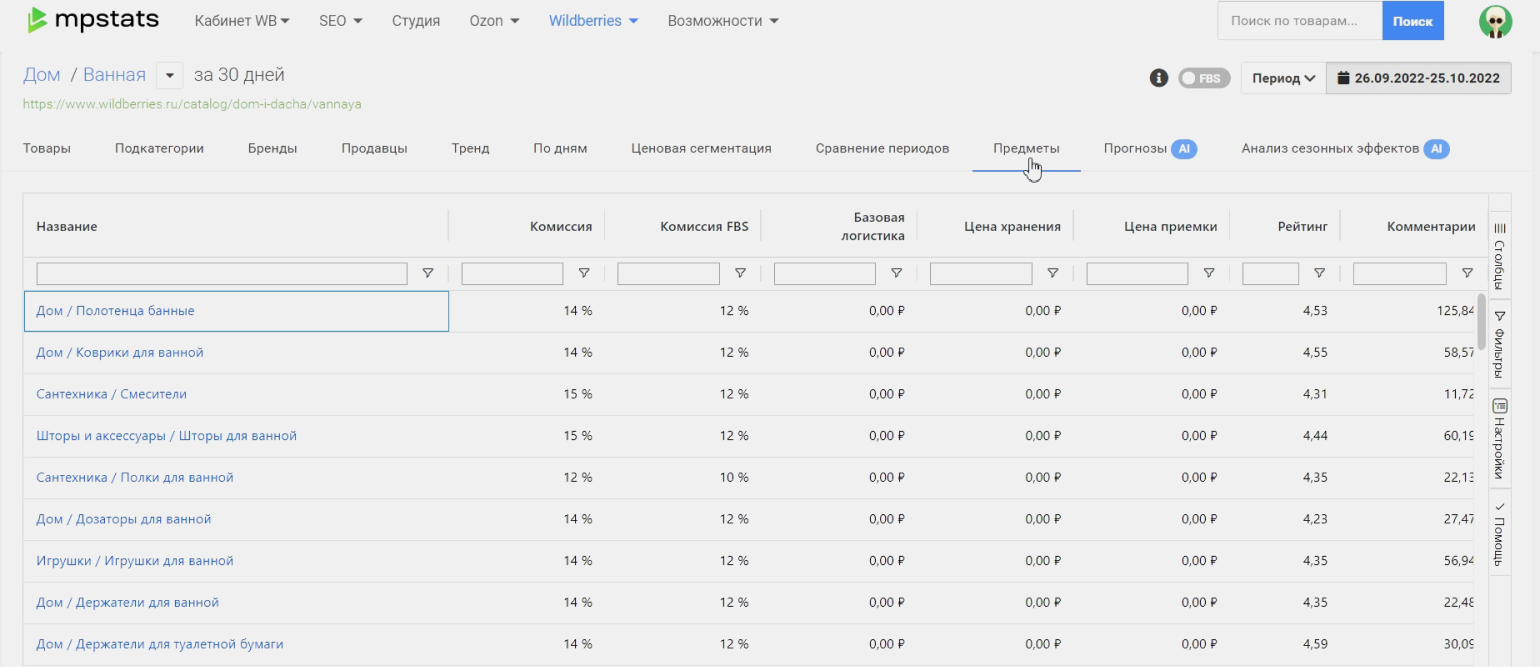Expand the SEO dropdown menu
Screen dimensions: 1540x667
(341, 21)
